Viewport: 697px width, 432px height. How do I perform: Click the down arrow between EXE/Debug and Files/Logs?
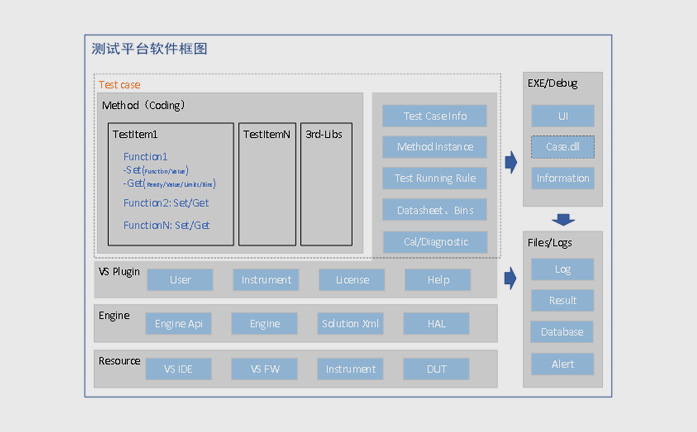[x=563, y=219]
